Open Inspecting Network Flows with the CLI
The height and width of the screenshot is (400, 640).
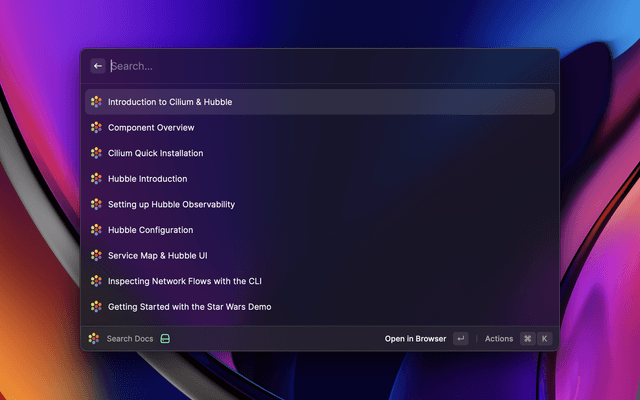[184, 281]
